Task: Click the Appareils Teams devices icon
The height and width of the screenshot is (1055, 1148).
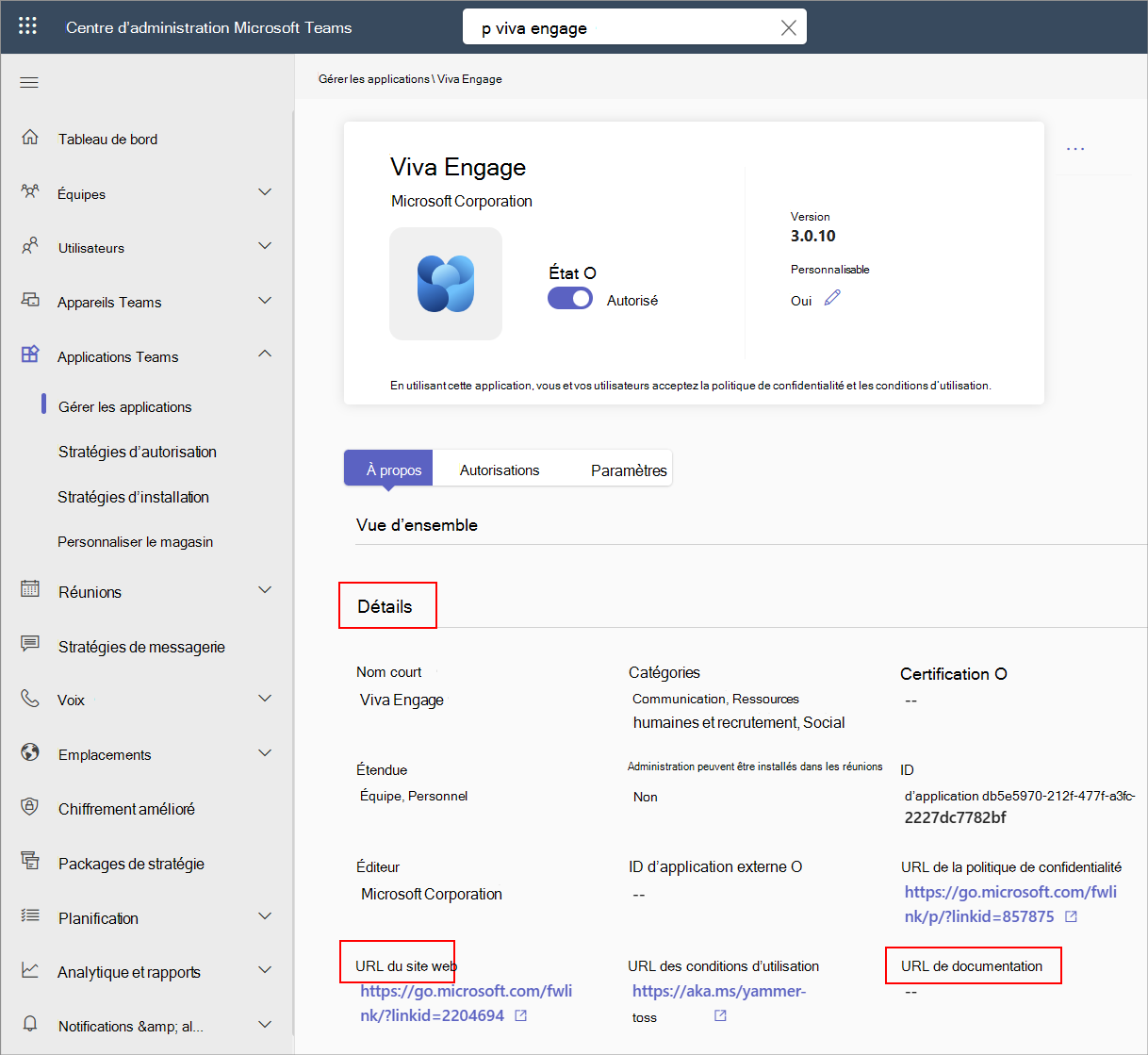Action: point(30,301)
